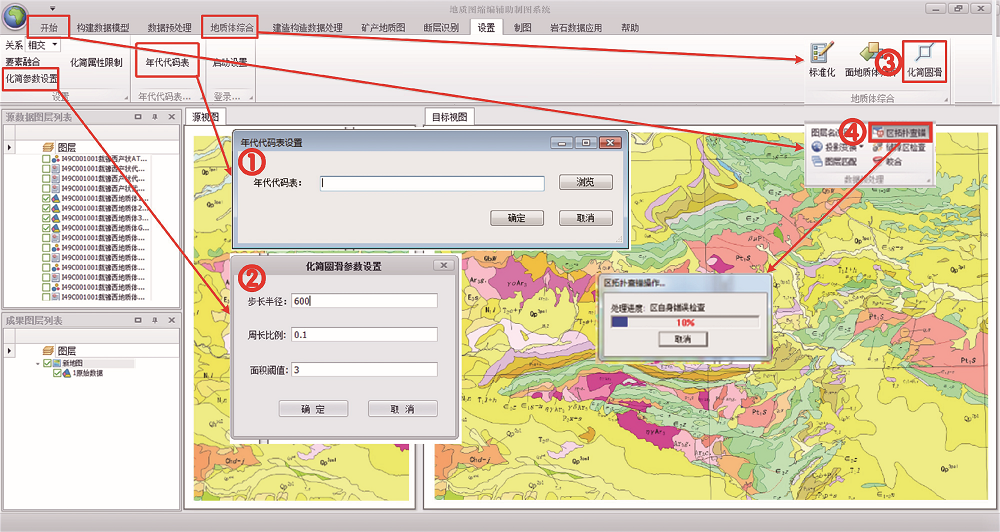Open the 地质体综合 ribbon tab
Image resolution: width=1000 pixels, height=532 pixels.
pos(230,27)
